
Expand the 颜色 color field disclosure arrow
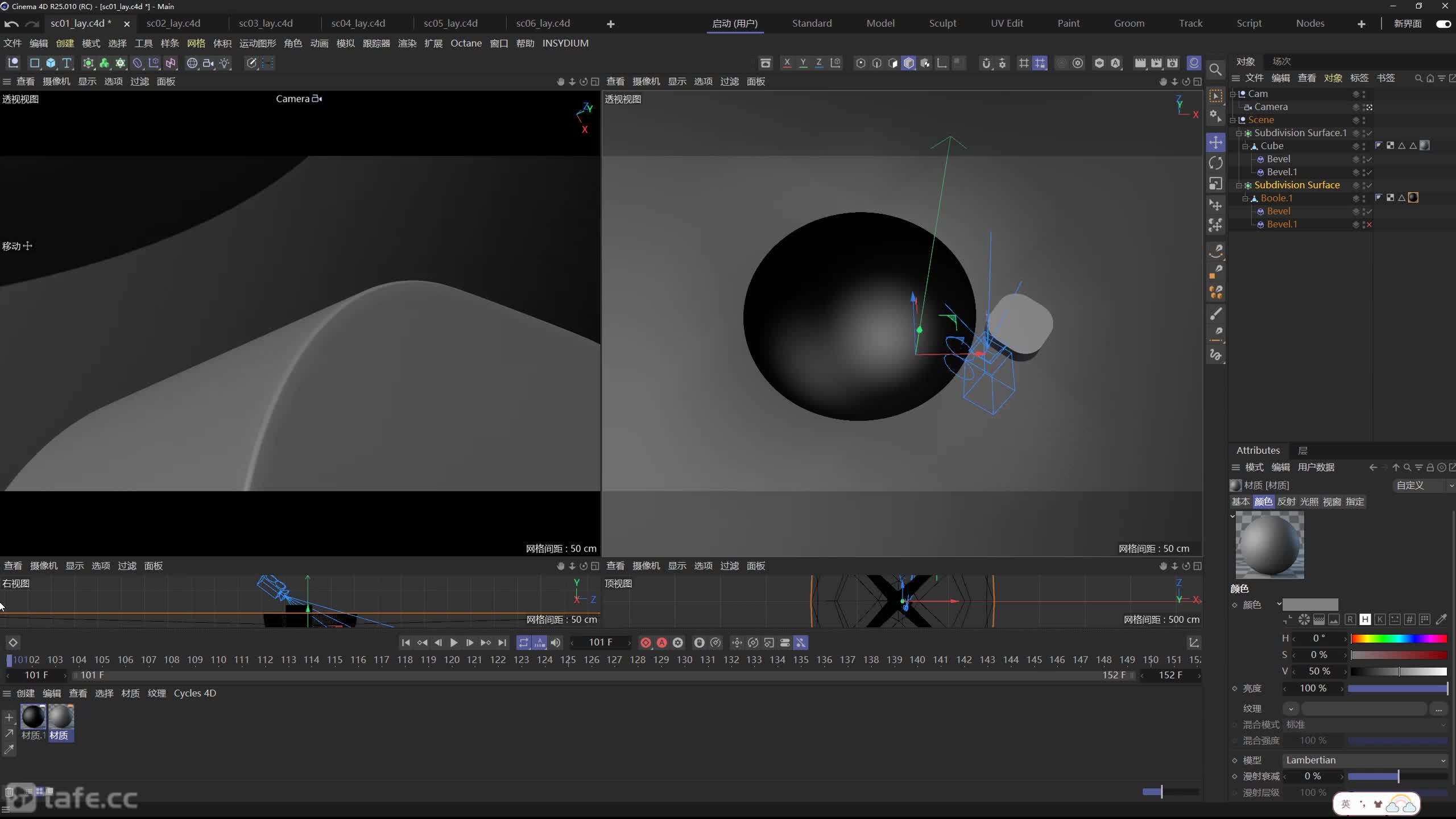click(1279, 604)
